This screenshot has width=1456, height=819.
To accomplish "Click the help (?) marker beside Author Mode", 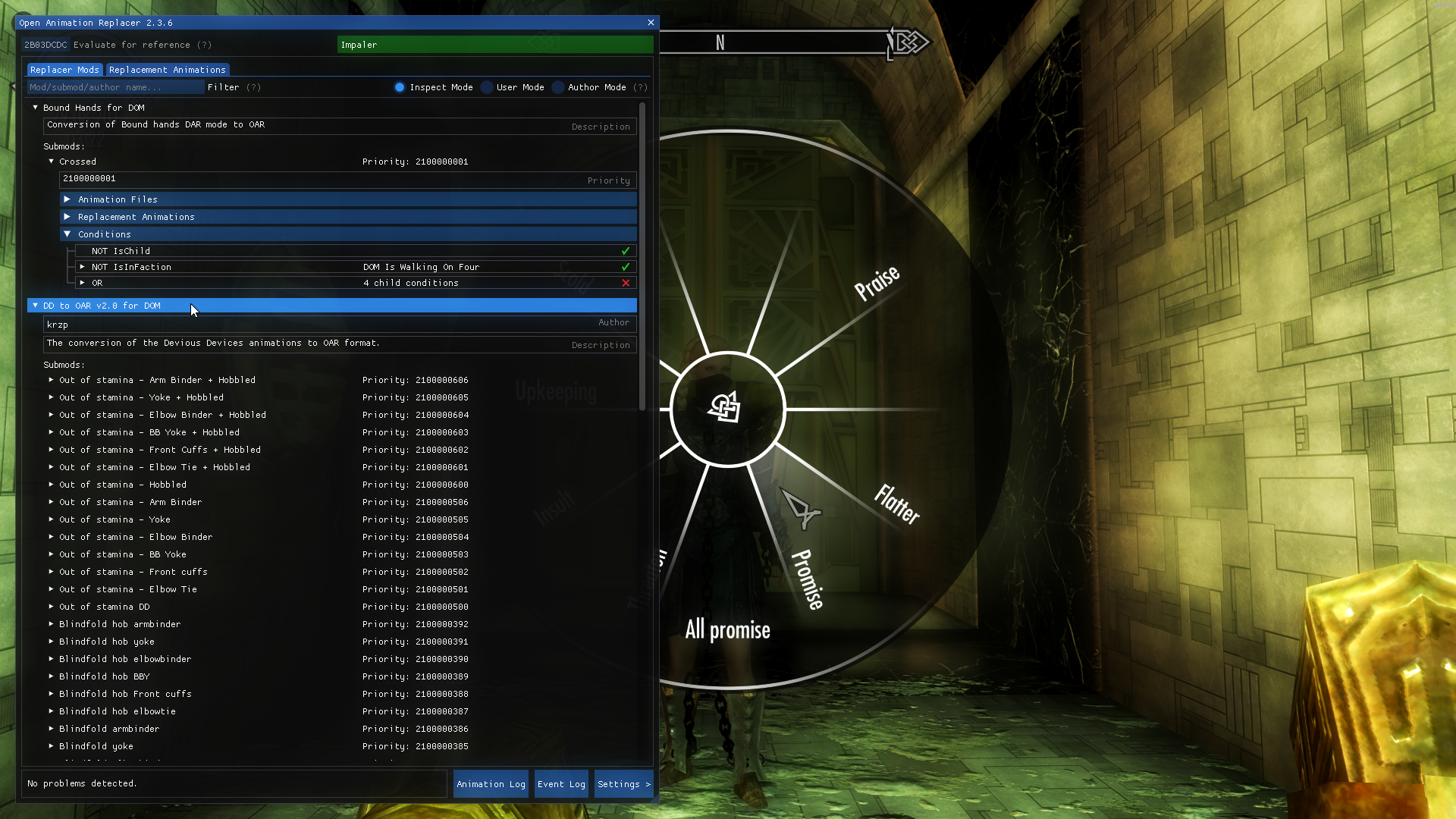I will 640,87.
